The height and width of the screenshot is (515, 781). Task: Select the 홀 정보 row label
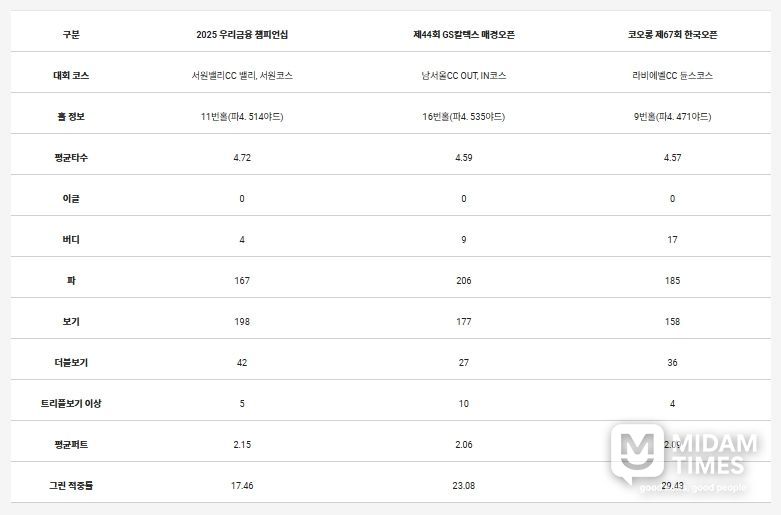[70, 116]
